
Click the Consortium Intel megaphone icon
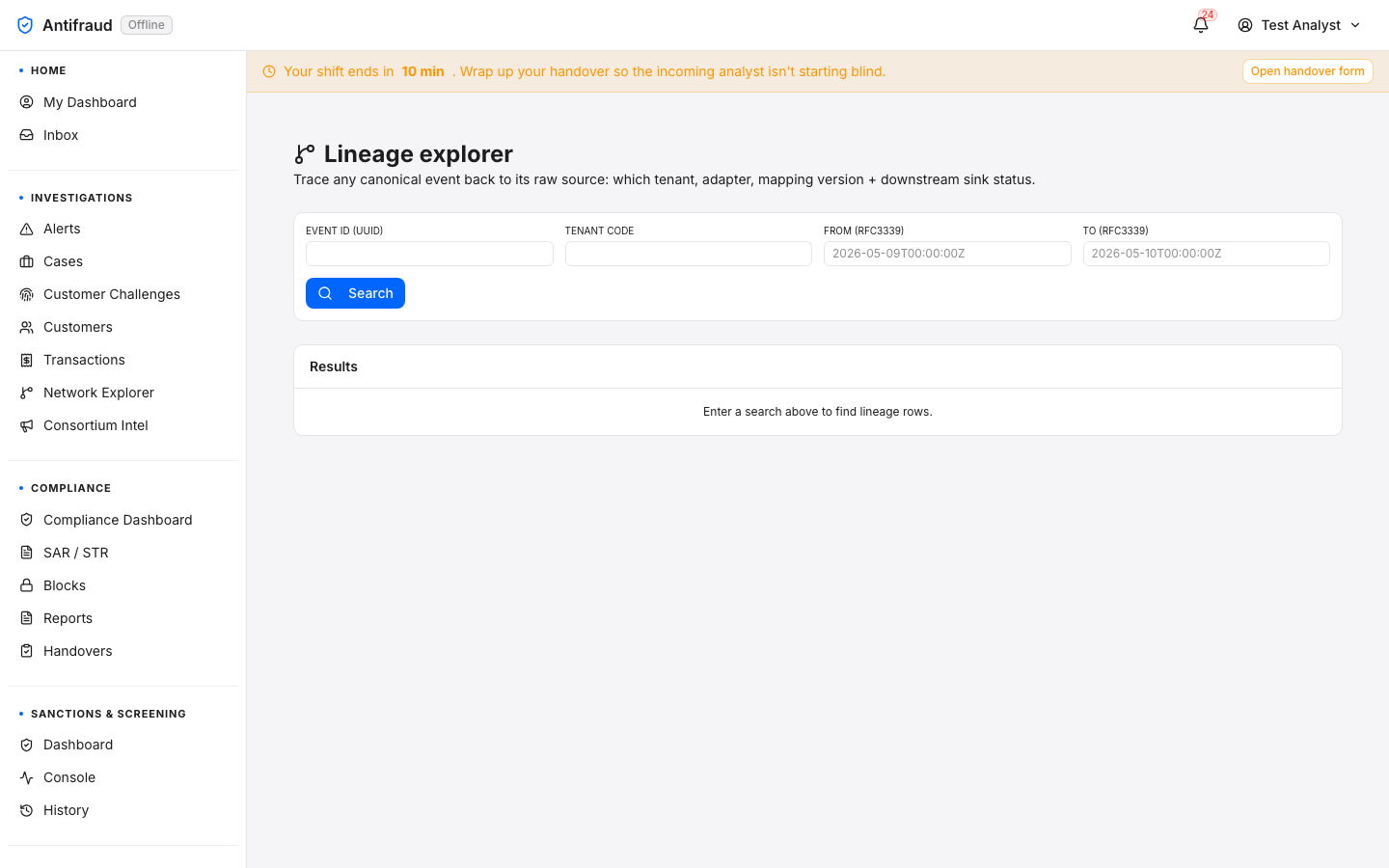(27, 425)
